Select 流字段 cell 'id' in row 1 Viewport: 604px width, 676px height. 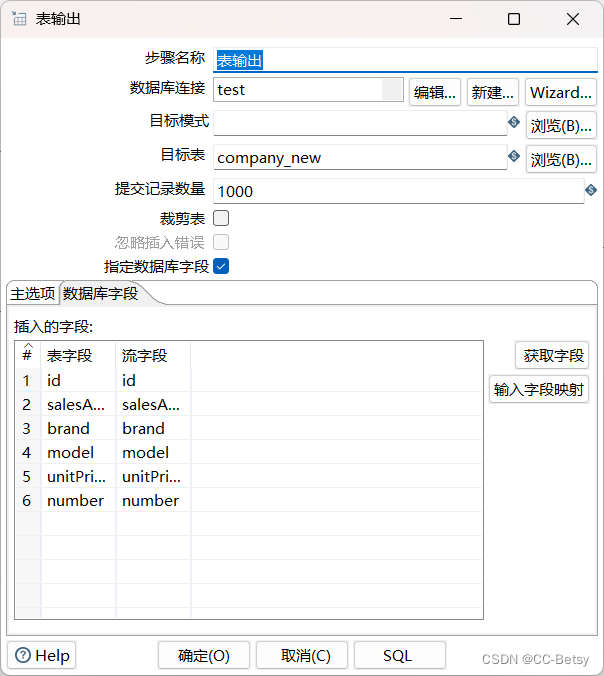tap(153, 380)
